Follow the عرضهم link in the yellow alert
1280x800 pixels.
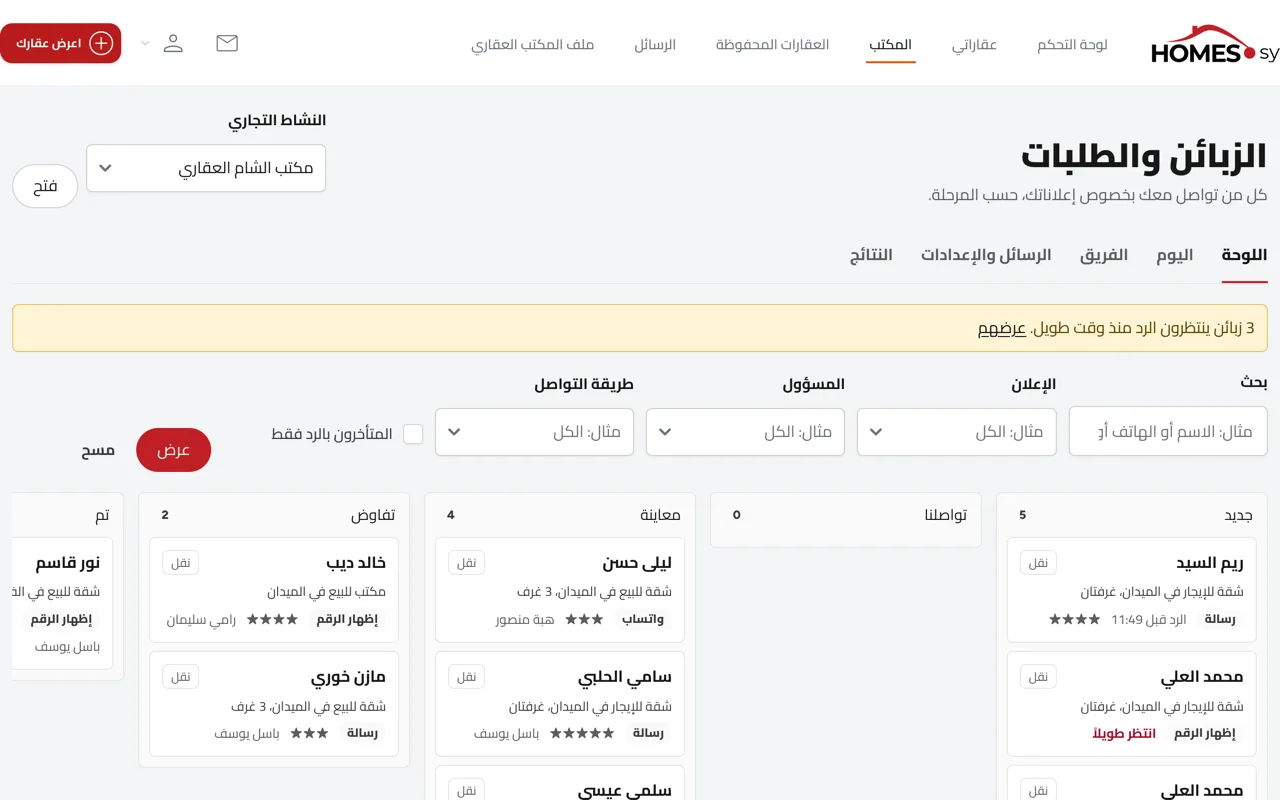pyautogui.click(x=1002, y=328)
